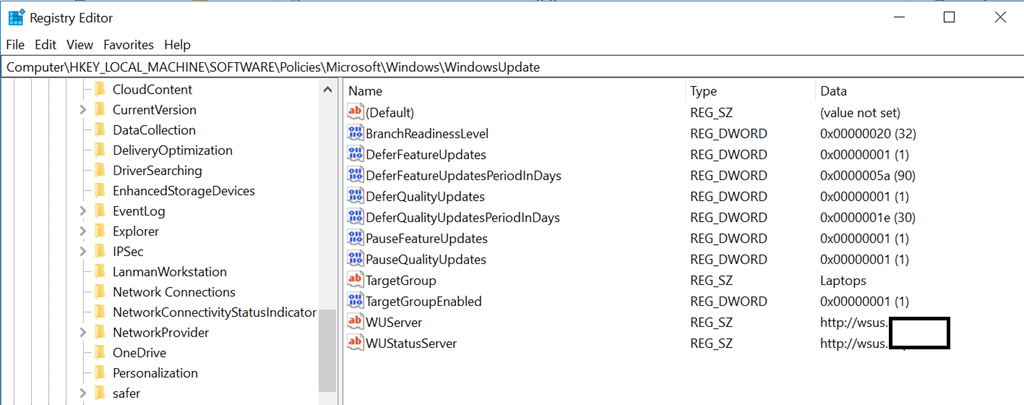1024x405 pixels.
Task: Click the DWORD icon beside DeferQualityUpdates
Action: coord(355,196)
